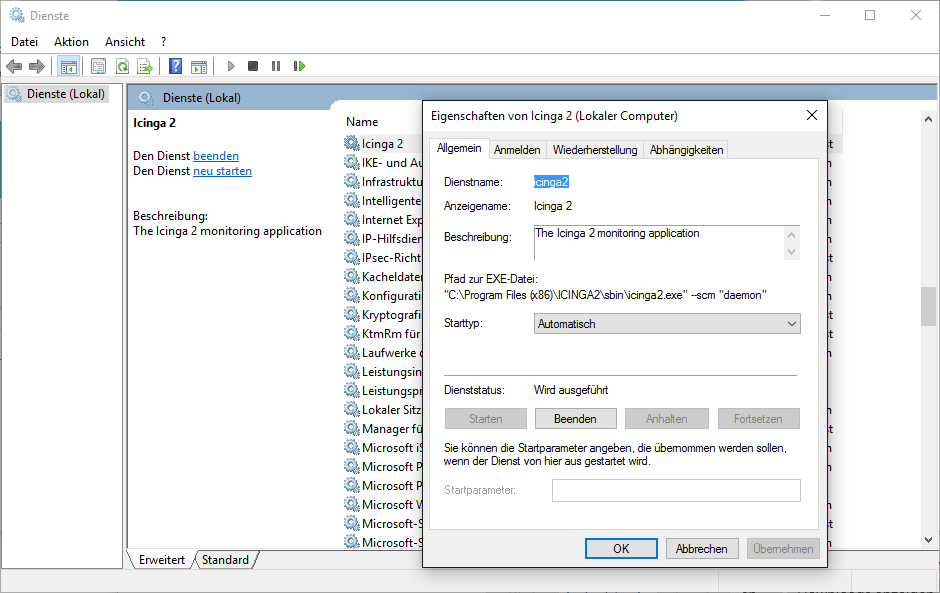Viewport: 940px width, 593px height.
Task: Click the 'neu starten' service link
Action: [x=222, y=171]
